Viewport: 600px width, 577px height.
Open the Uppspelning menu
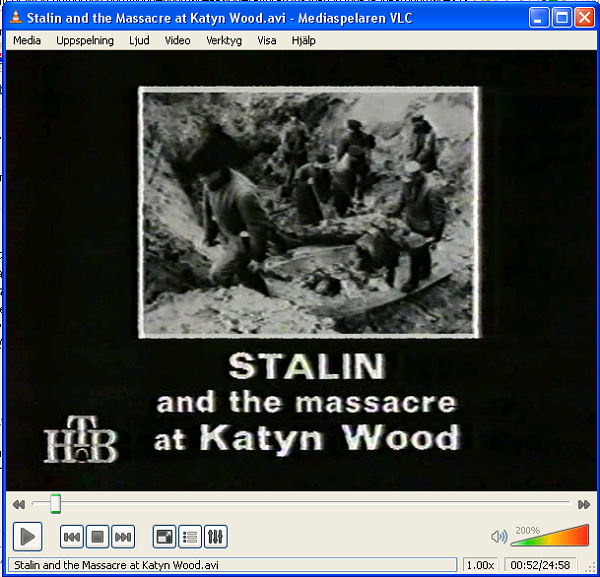85,41
